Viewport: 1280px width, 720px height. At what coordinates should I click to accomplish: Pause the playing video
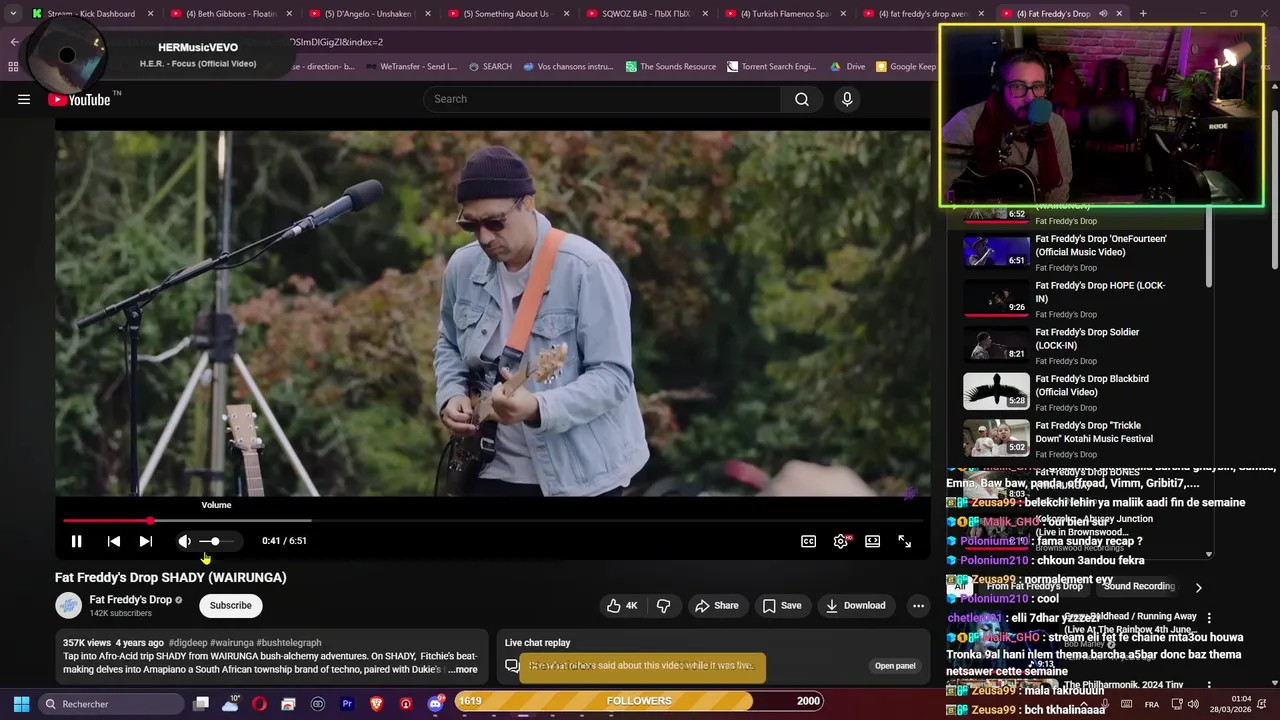coord(76,541)
